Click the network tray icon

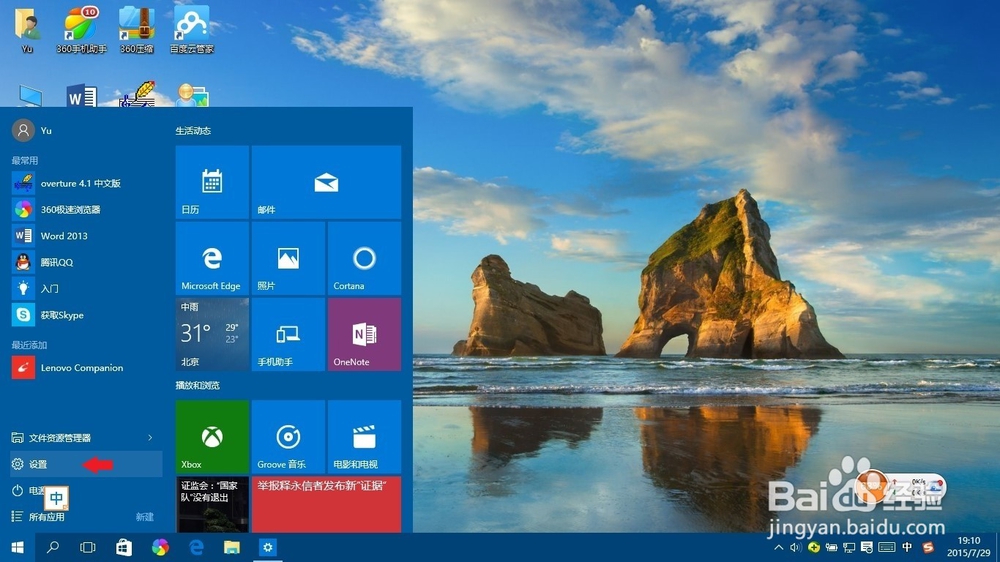849,547
